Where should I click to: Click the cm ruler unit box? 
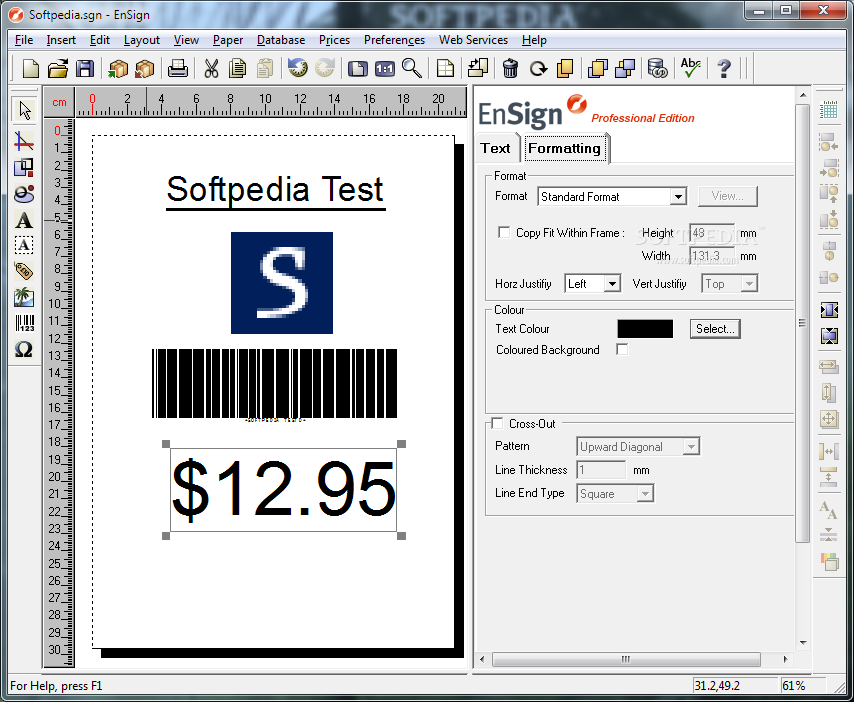(59, 102)
